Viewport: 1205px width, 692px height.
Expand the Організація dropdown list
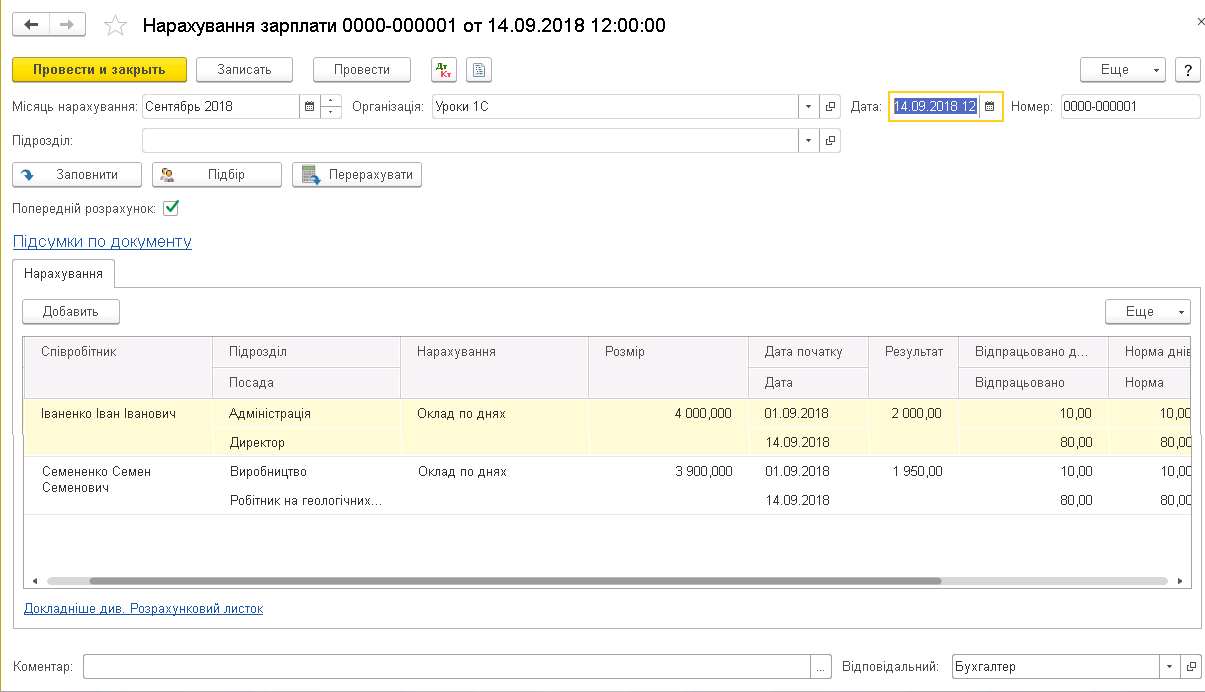(x=808, y=106)
